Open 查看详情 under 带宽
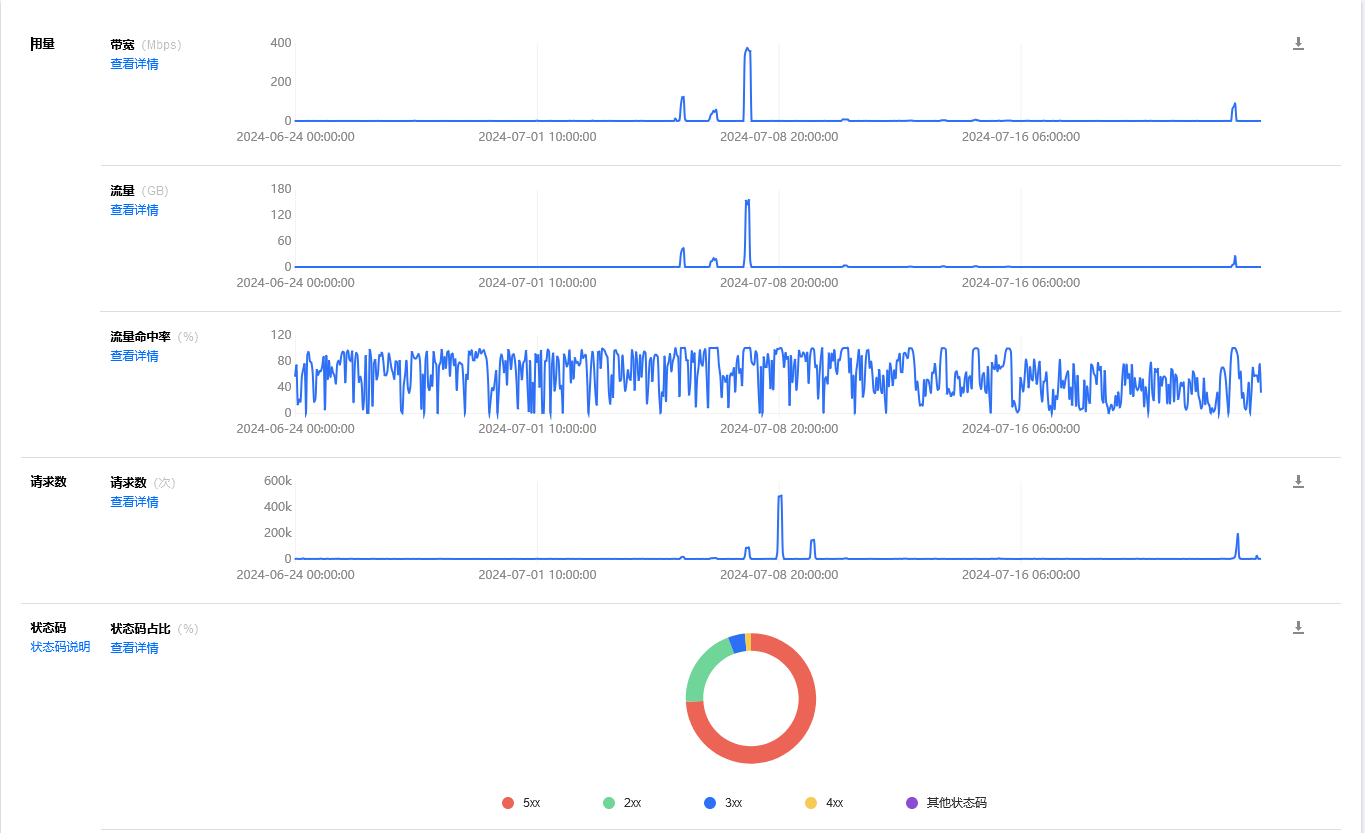Viewport: 1365px width, 833px height. [x=134, y=63]
